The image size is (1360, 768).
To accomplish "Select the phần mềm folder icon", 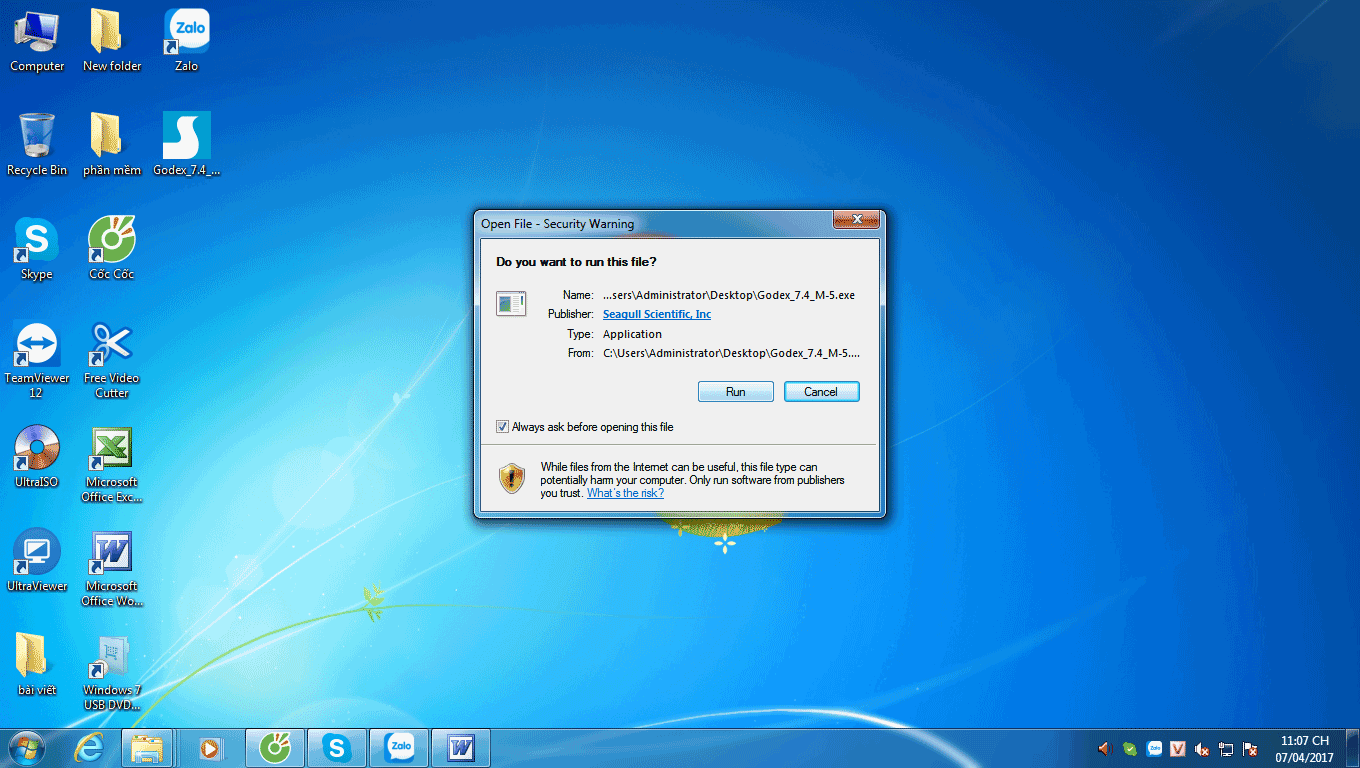I will tap(112, 145).
